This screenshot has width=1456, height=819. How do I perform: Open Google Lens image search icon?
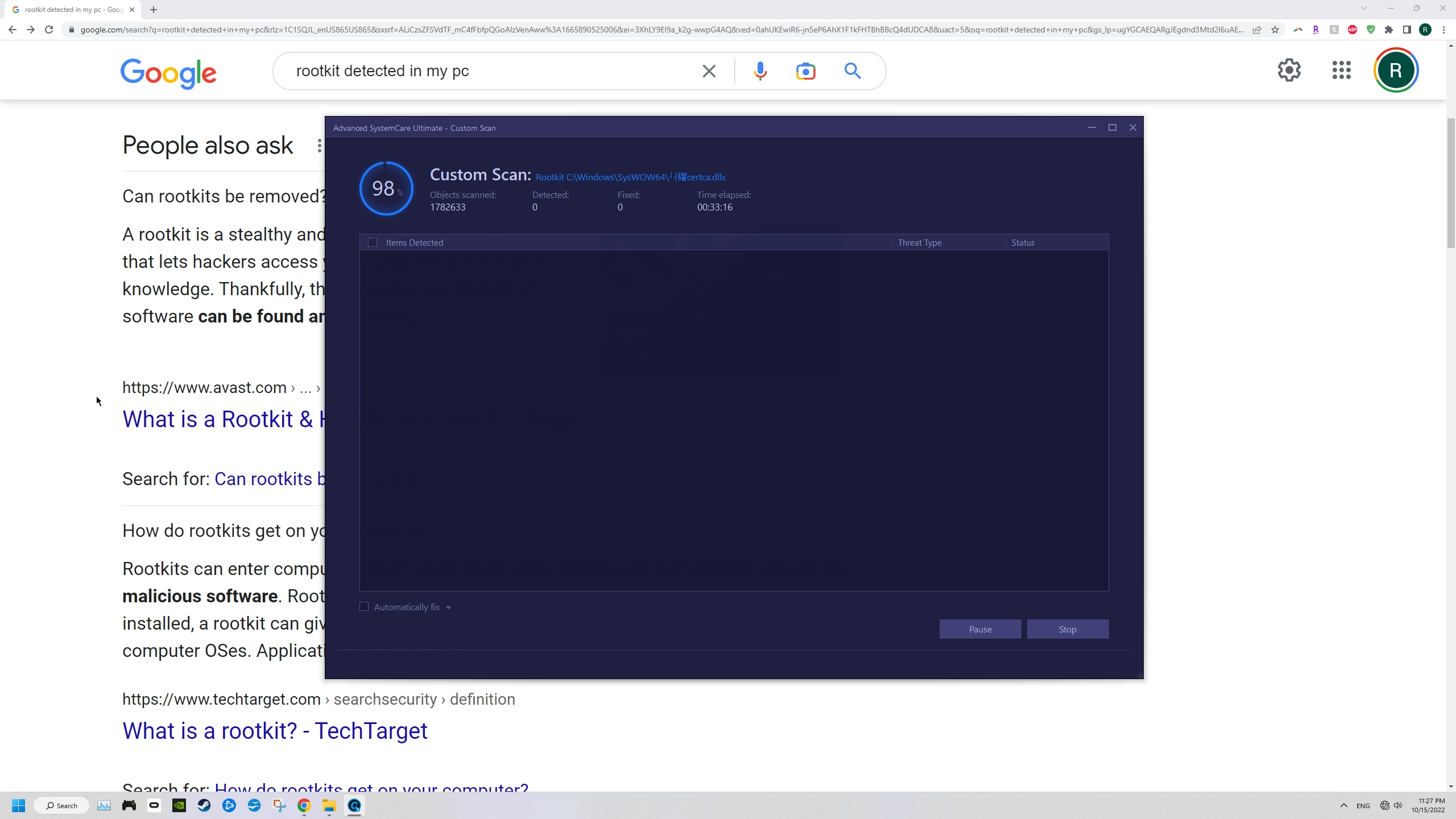pos(805,71)
